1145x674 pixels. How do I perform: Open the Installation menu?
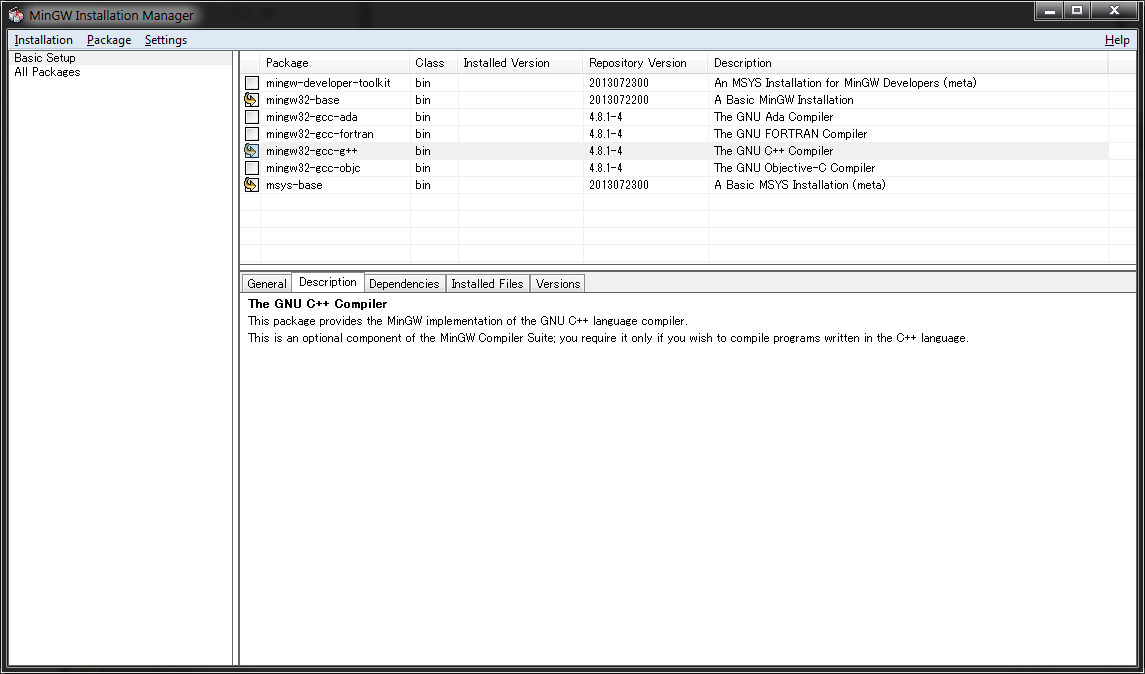43,40
